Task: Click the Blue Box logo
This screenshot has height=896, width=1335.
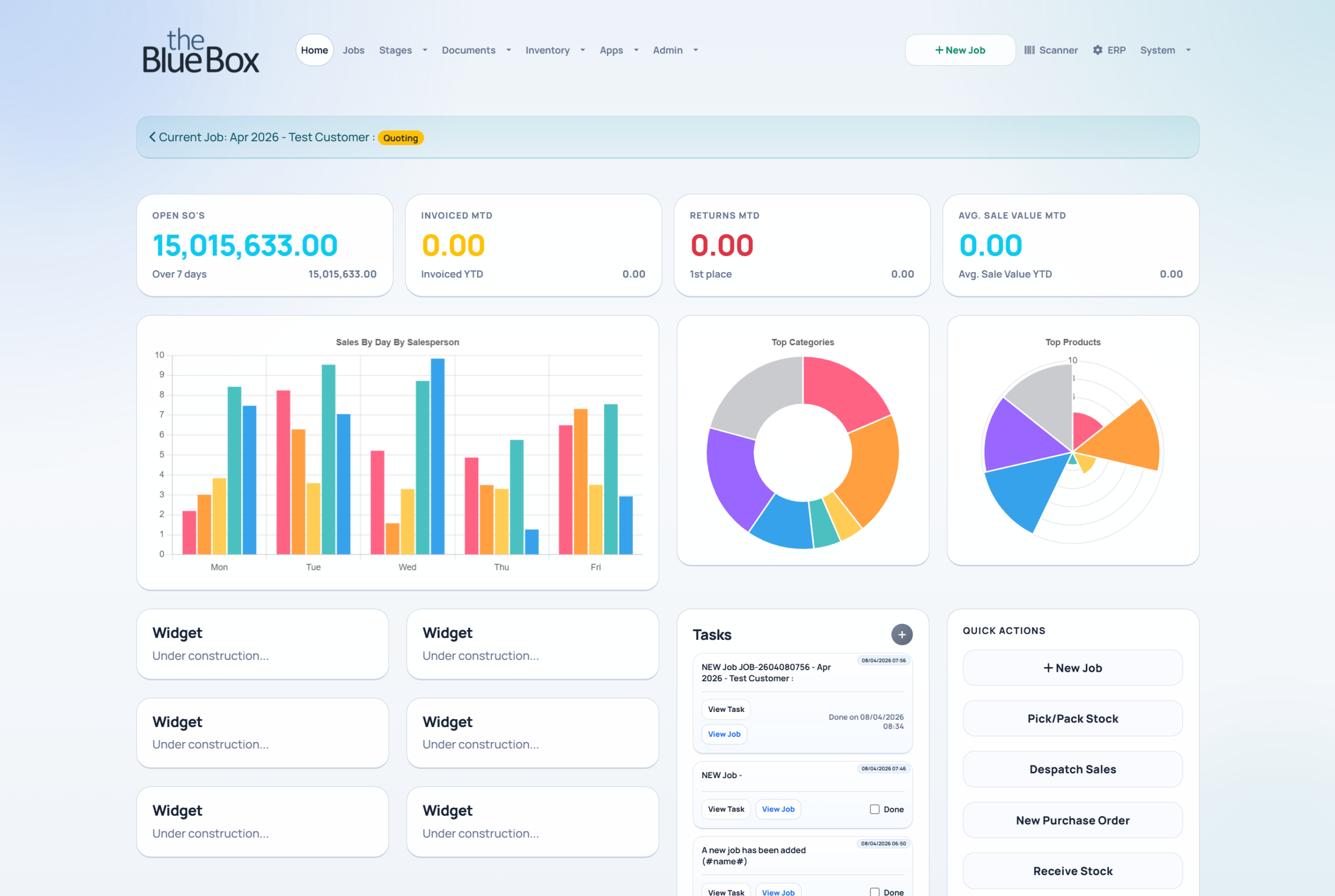Action: pyautogui.click(x=200, y=52)
